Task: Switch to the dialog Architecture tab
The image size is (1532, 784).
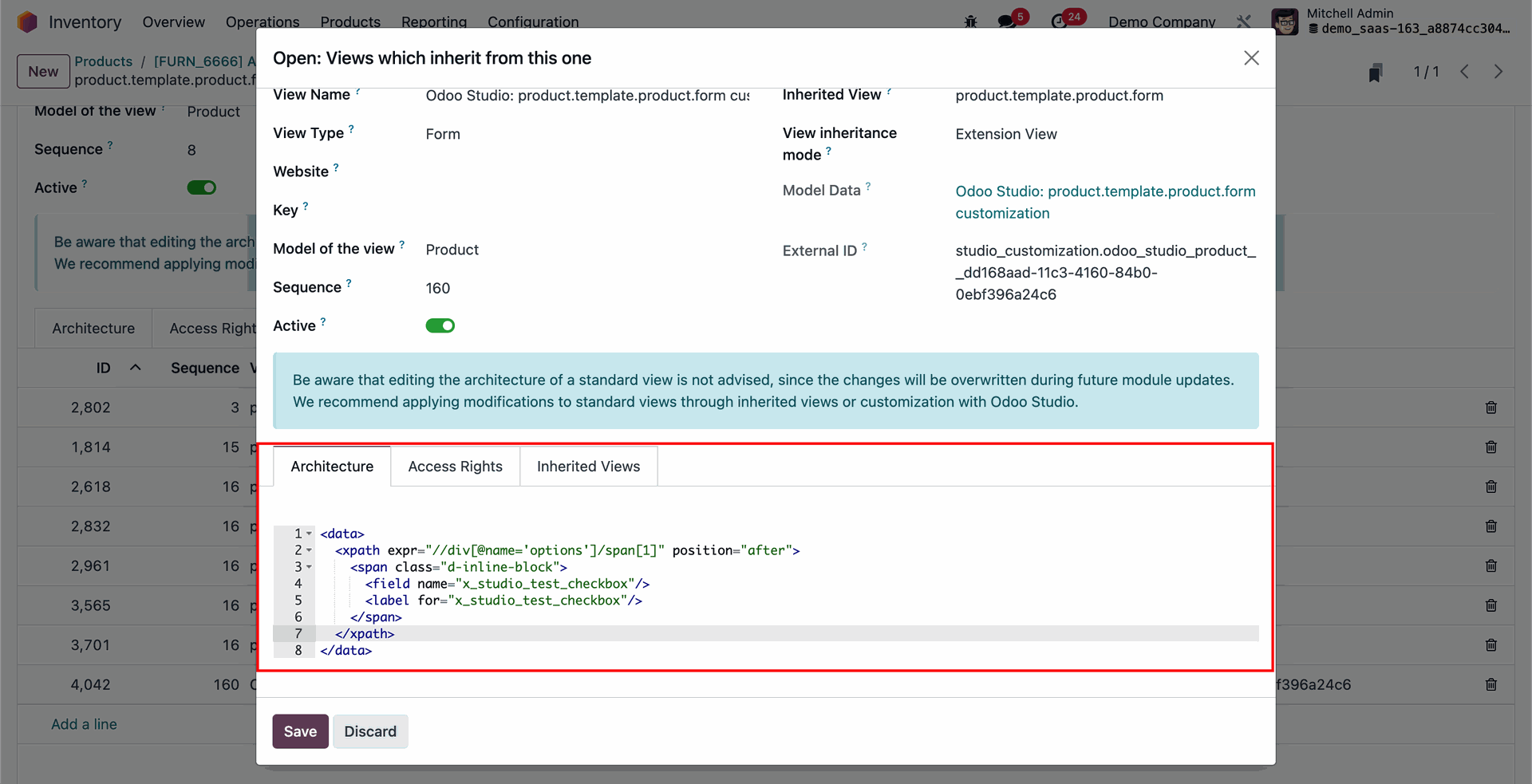Action: (332, 467)
